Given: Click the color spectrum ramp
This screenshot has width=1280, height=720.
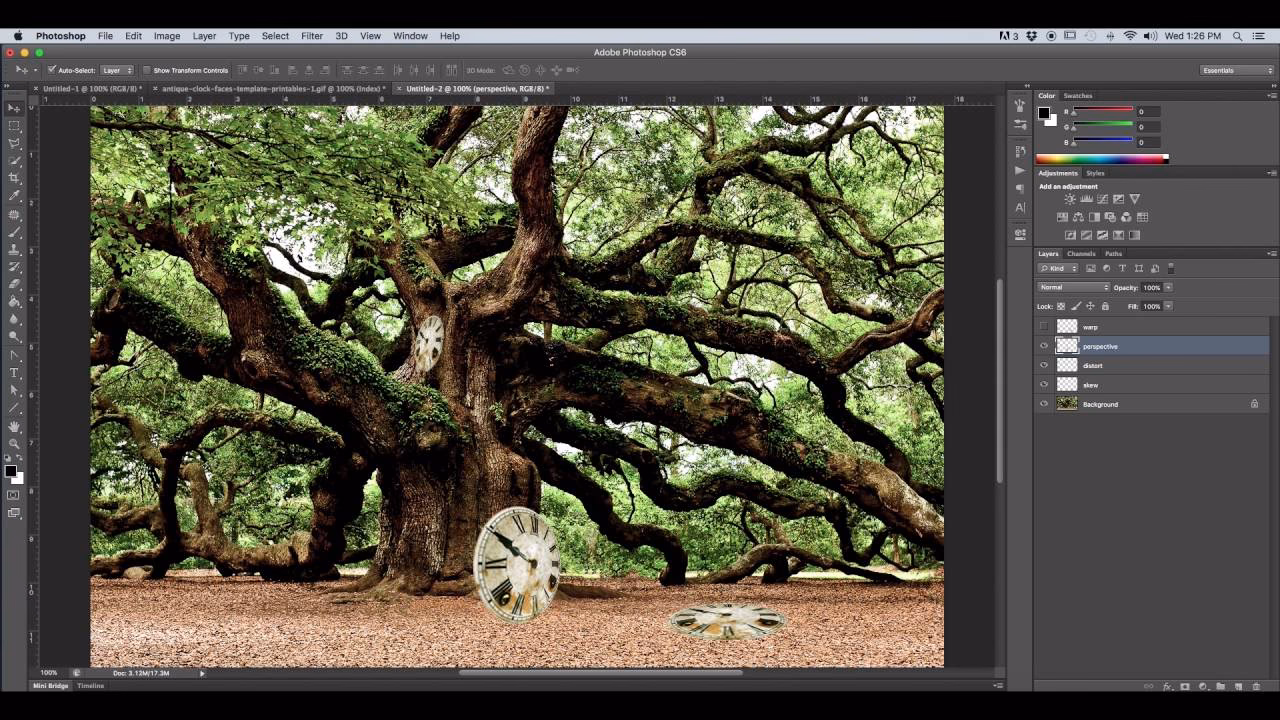Looking at the screenshot, I should click(x=1100, y=159).
